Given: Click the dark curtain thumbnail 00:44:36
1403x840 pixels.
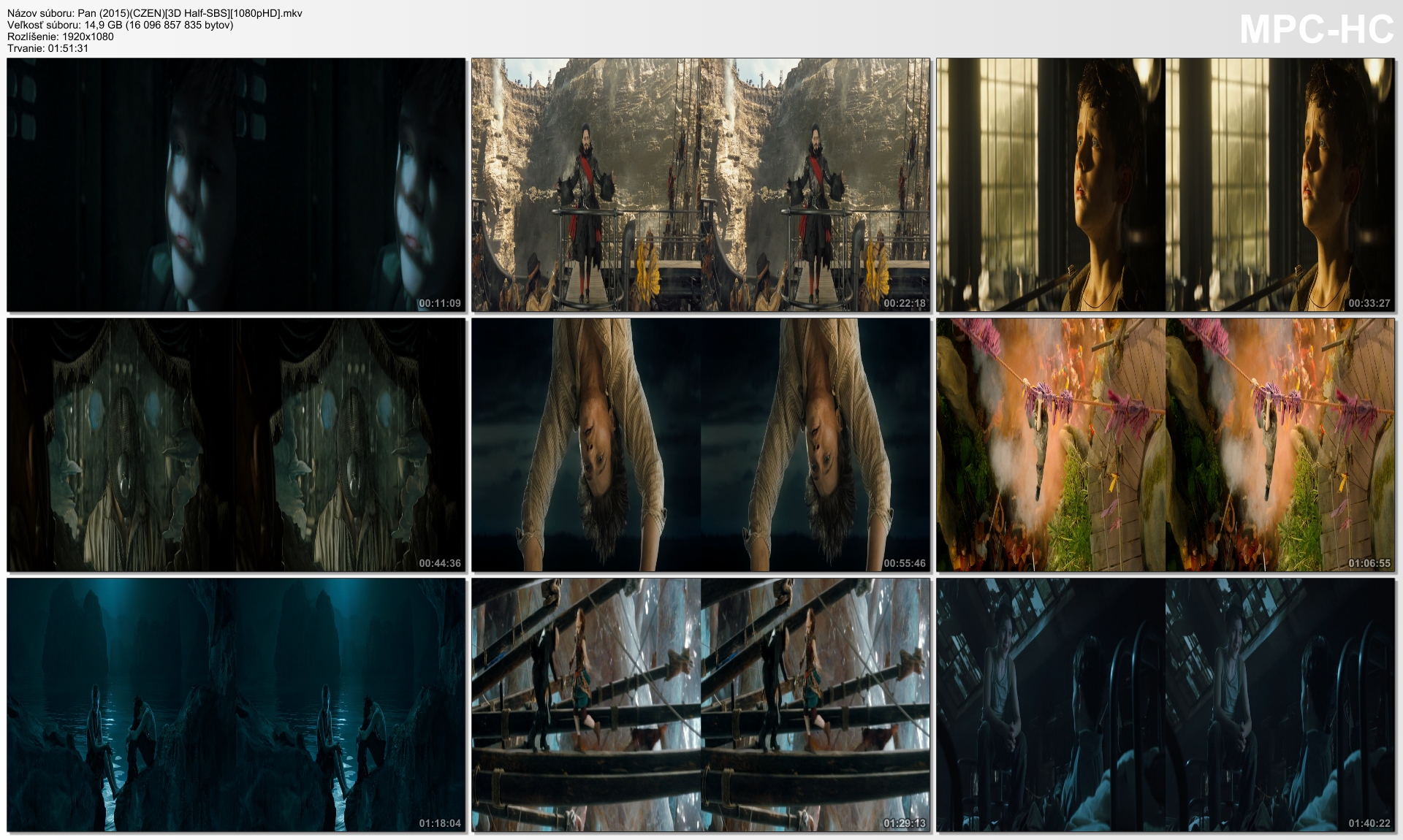Looking at the screenshot, I should click(236, 444).
